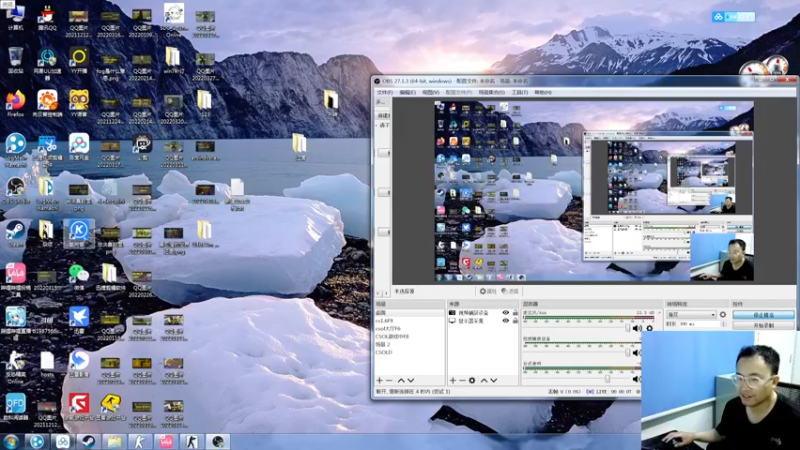Open transition properties gear icon
800x450 pixels.
tap(723, 315)
